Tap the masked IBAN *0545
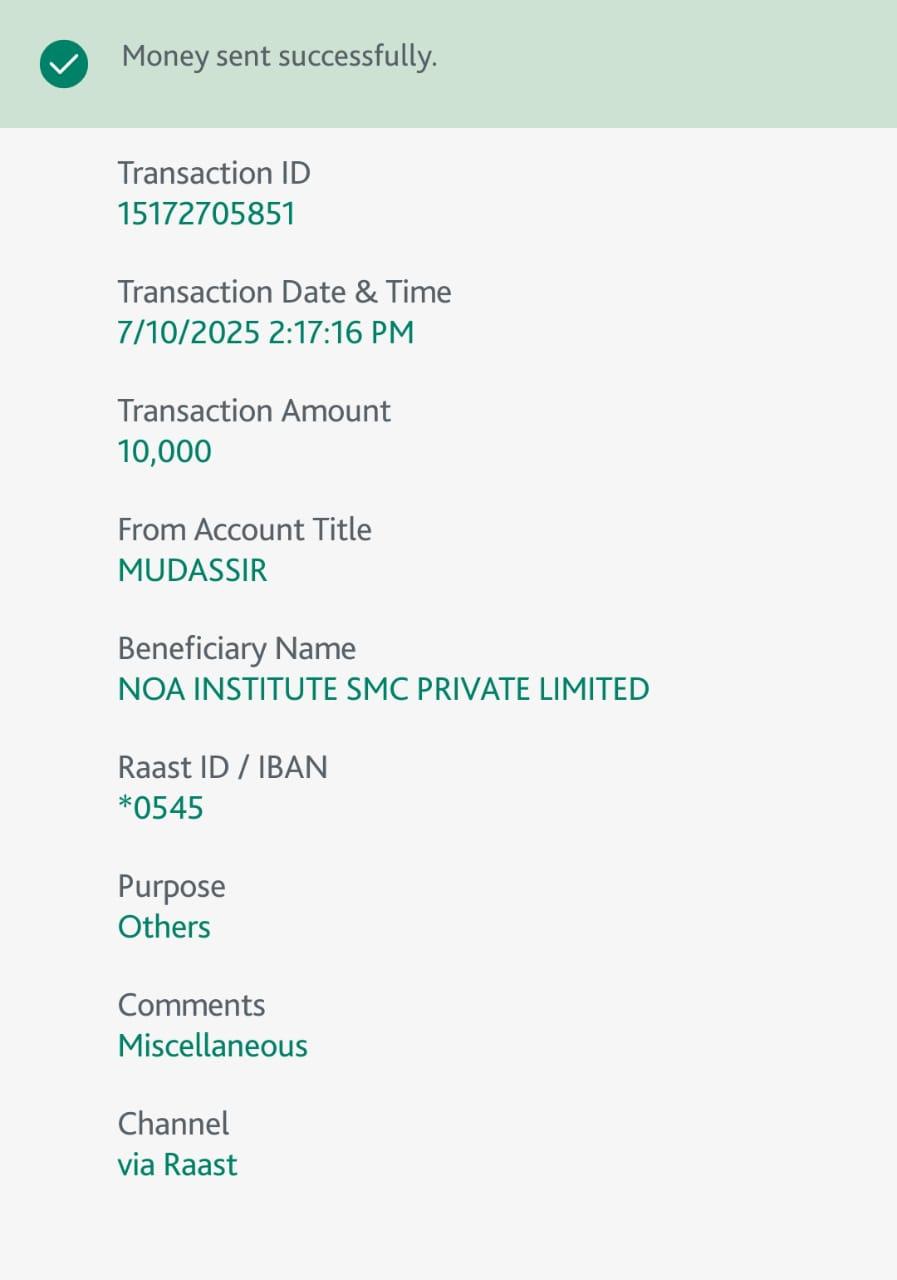This screenshot has height=1280, width=897. [x=161, y=808]
